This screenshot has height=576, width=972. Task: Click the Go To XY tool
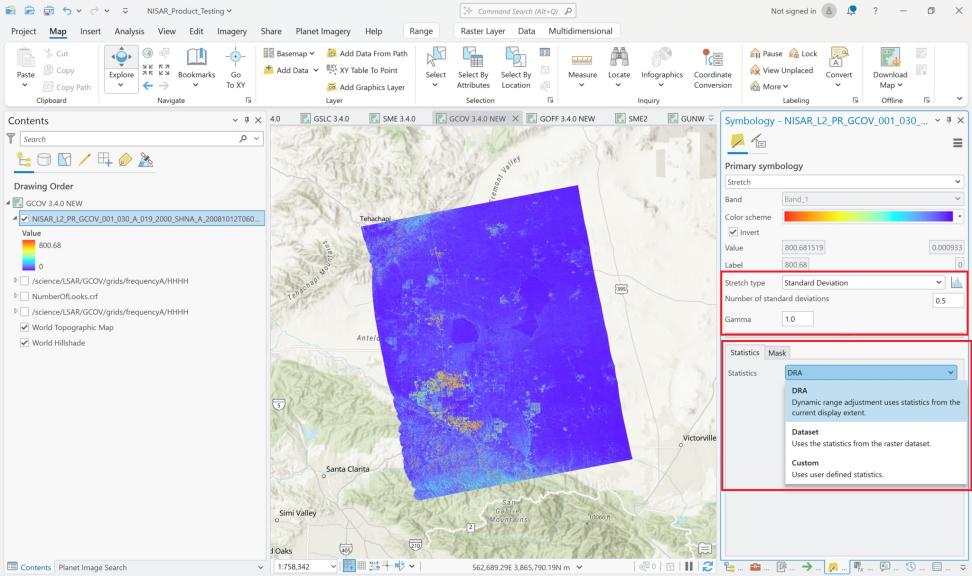tap(236, 68)
